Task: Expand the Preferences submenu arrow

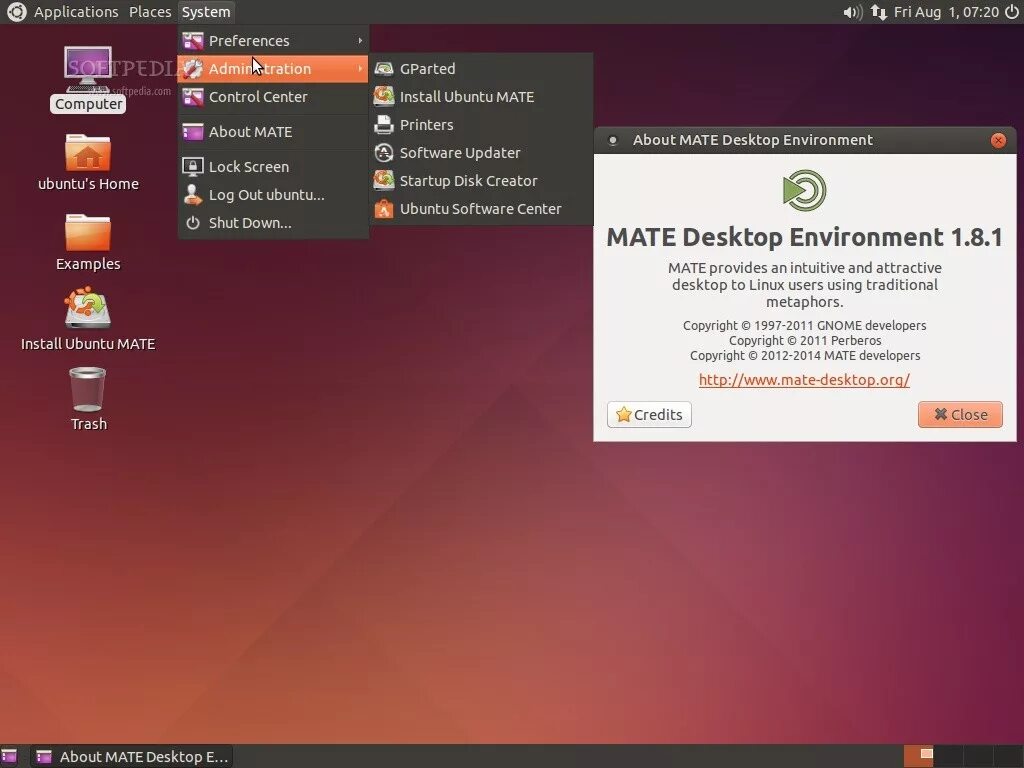Action: tap(360, 40)
